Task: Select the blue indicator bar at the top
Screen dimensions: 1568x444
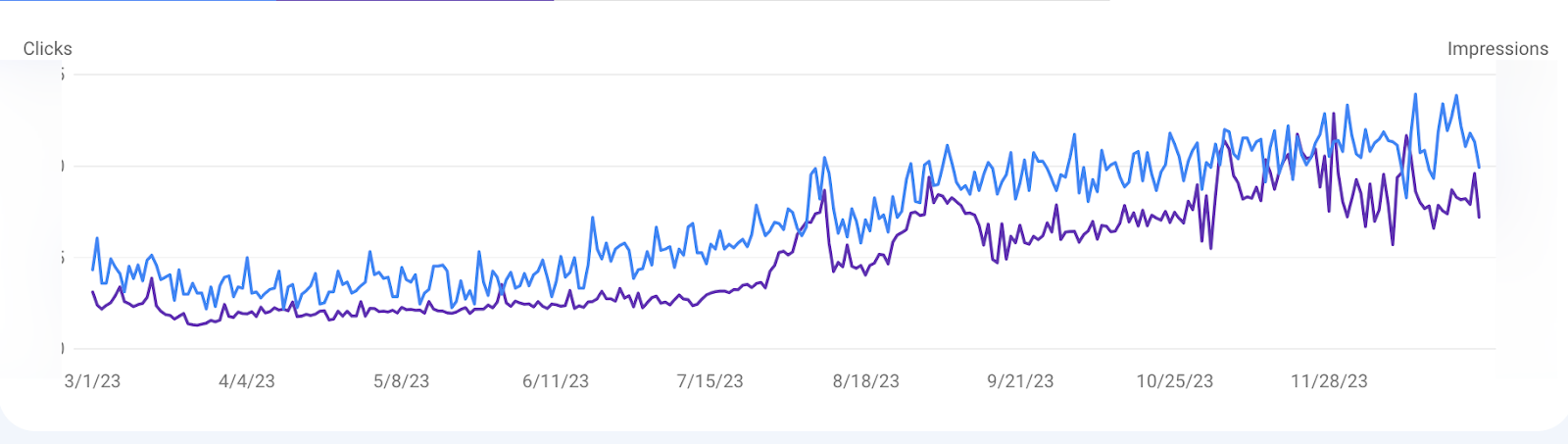Action: point(137,1)
